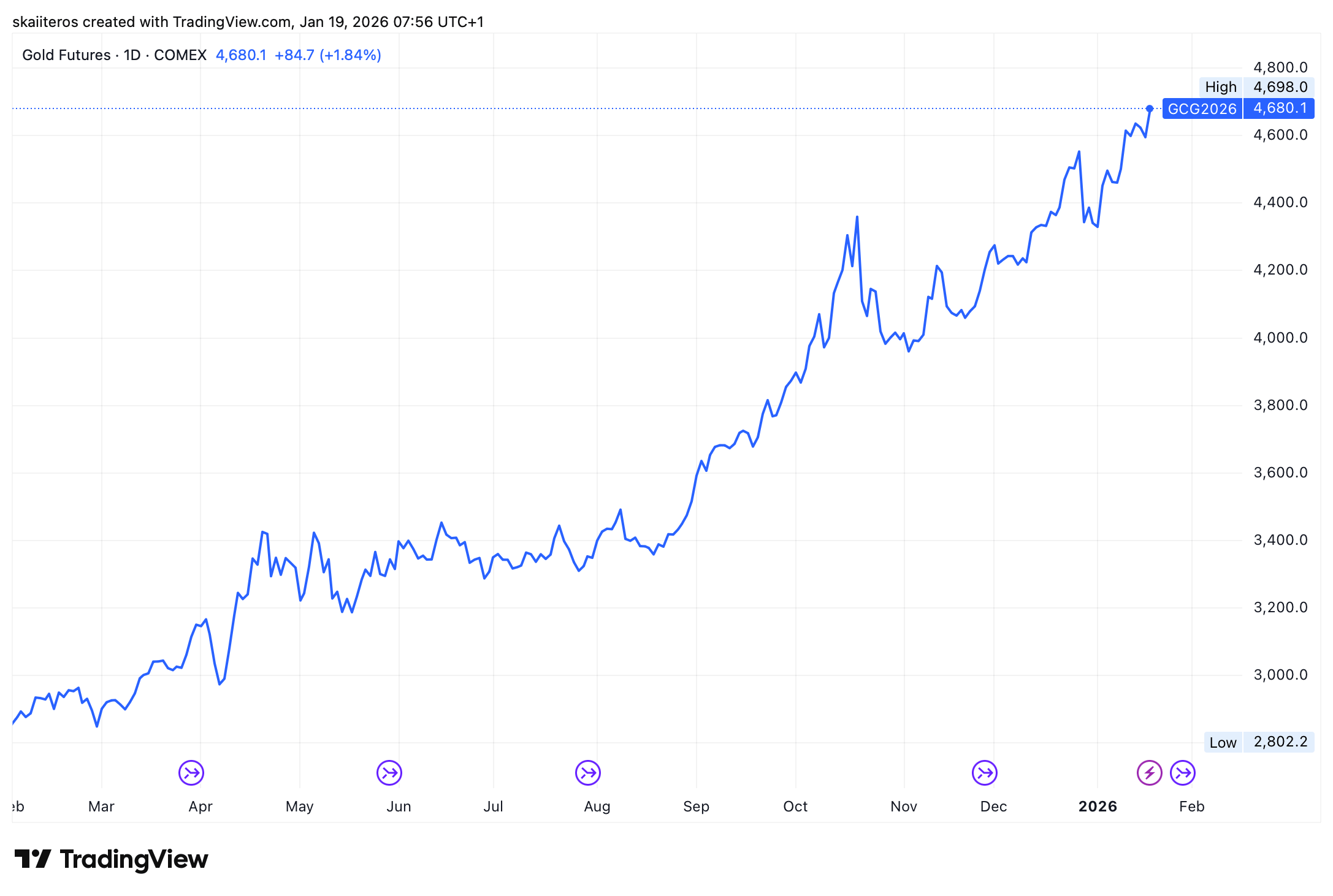Click the June contract rollover icon
1333x896 pixels.
coord(389,772)
